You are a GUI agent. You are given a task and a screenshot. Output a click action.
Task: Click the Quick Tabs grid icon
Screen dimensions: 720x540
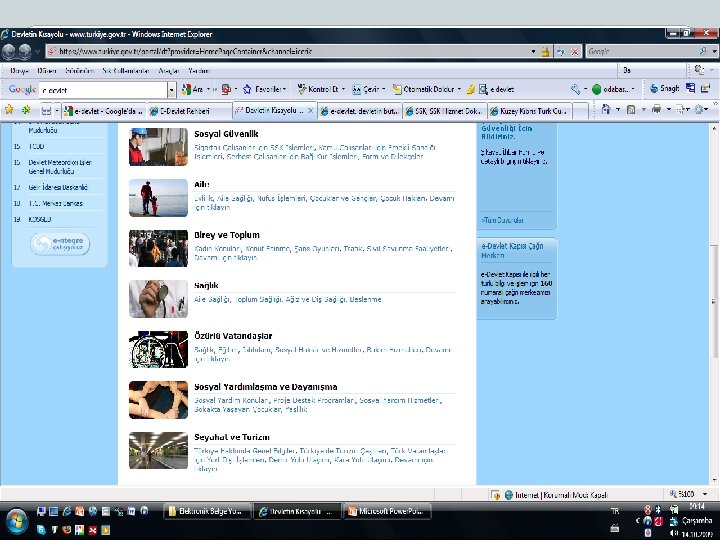click(x=46, y=111)
